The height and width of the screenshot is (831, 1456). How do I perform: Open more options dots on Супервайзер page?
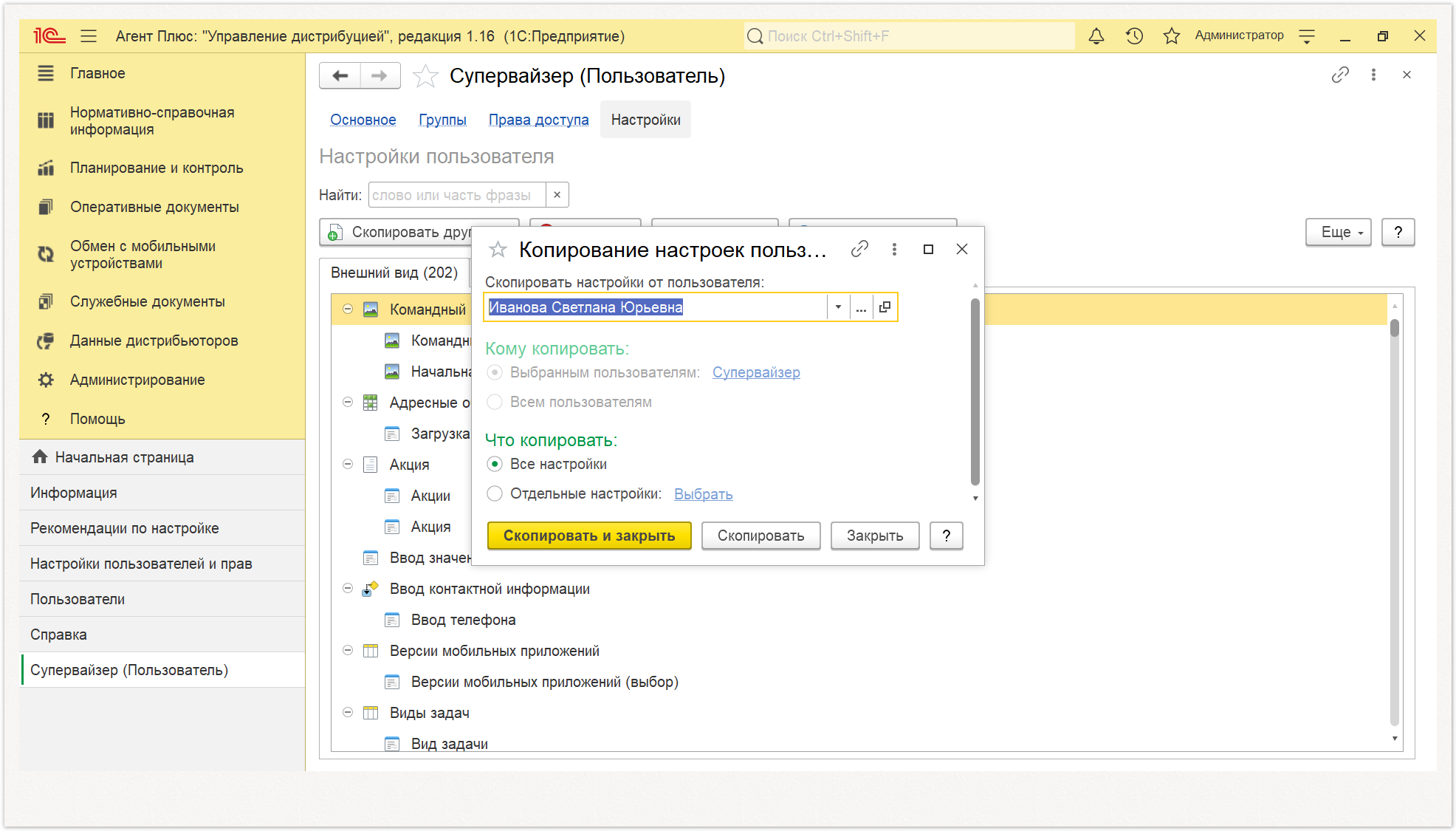1373,75
